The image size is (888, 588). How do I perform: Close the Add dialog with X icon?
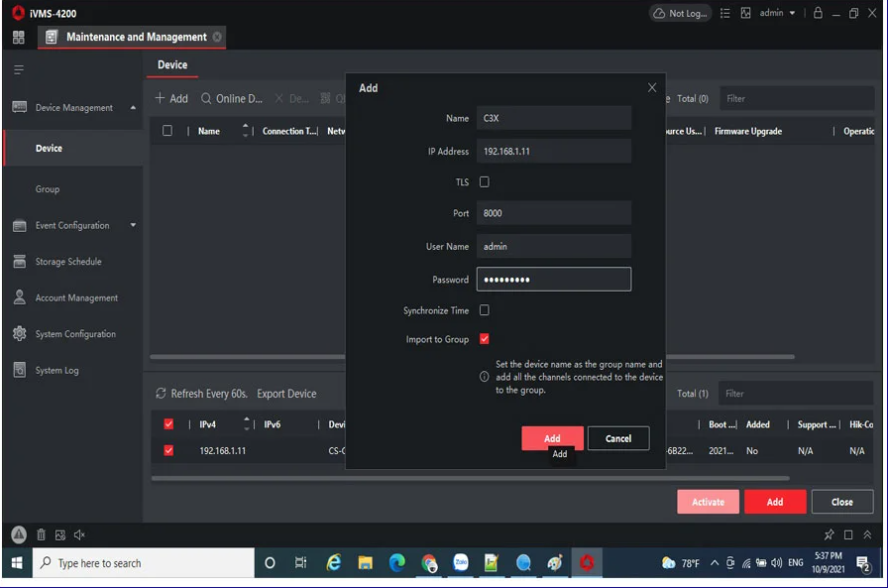[x=652, y=88]
